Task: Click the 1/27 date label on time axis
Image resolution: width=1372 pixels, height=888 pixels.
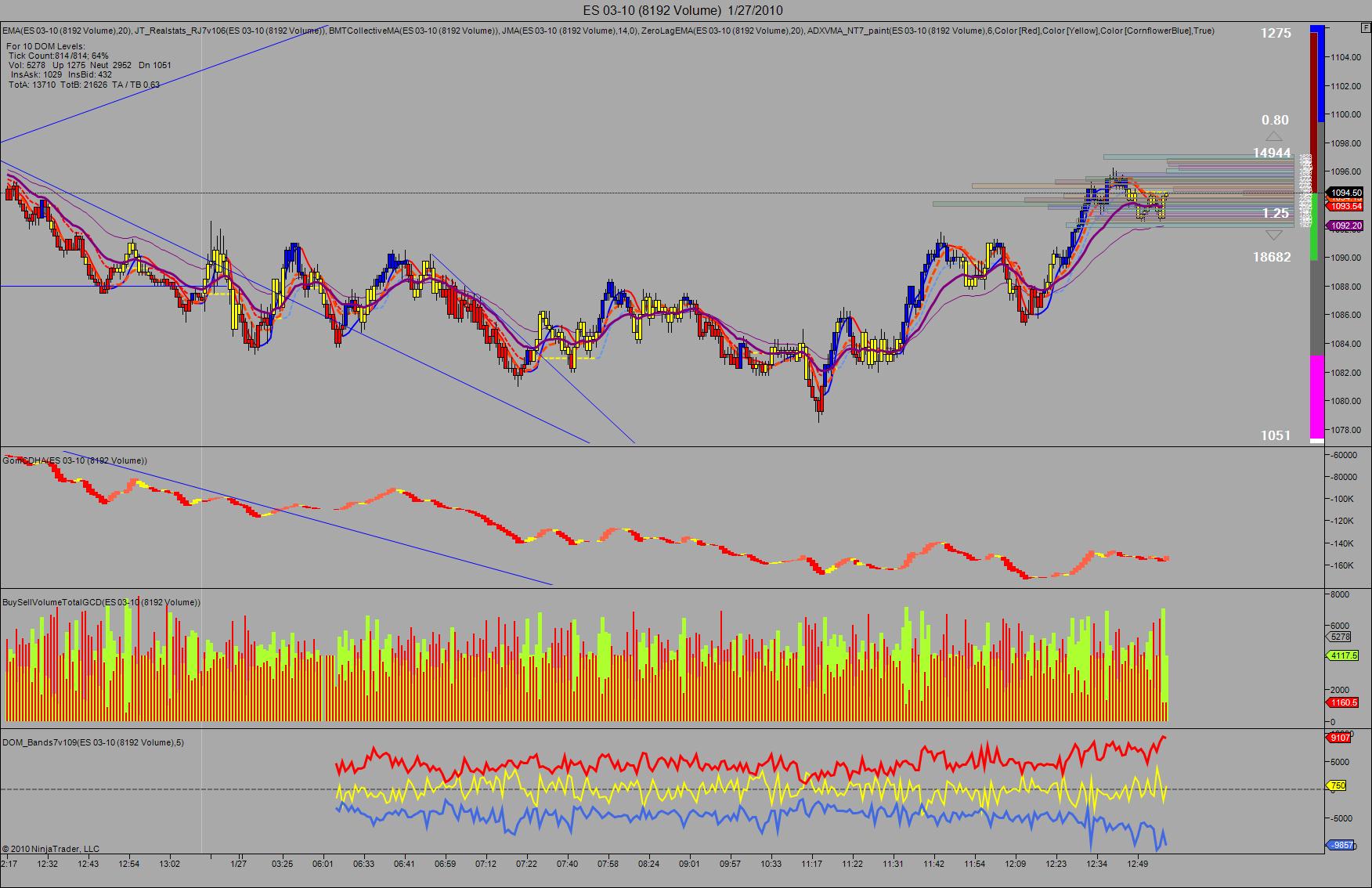Action: coord(239,864)
